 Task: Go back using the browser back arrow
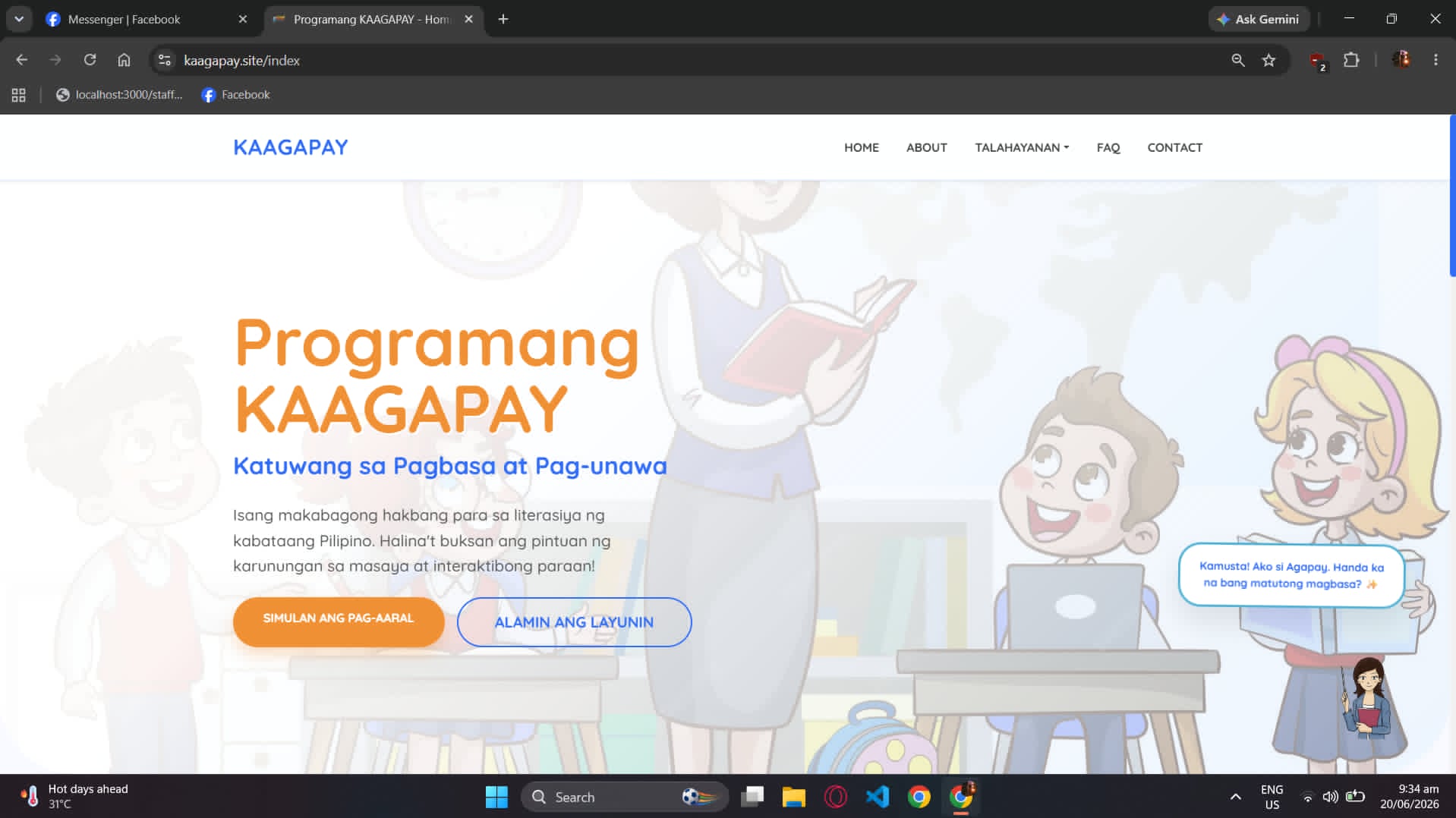(x=21, y=60)
